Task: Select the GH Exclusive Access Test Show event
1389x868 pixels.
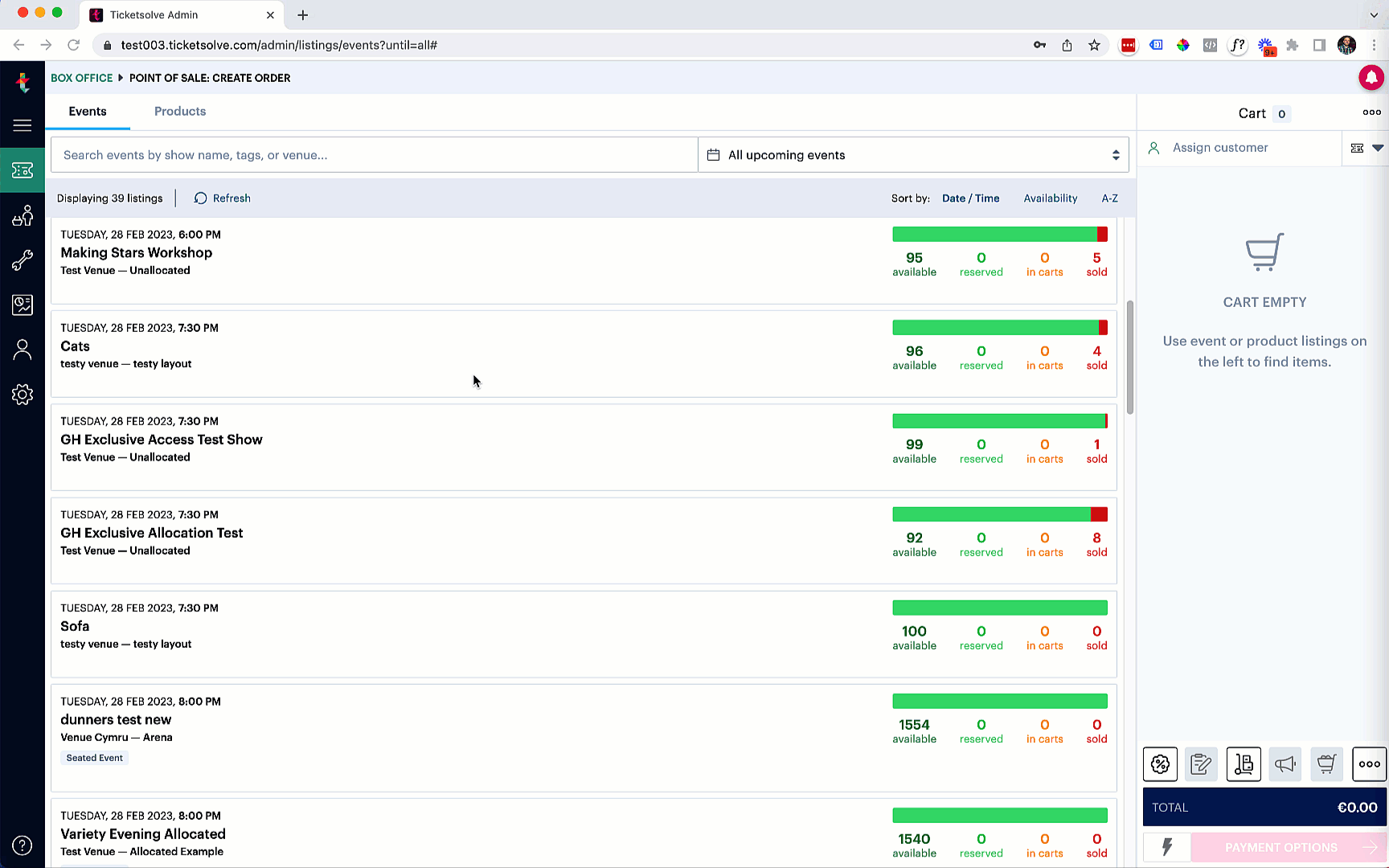Action: 584,447
